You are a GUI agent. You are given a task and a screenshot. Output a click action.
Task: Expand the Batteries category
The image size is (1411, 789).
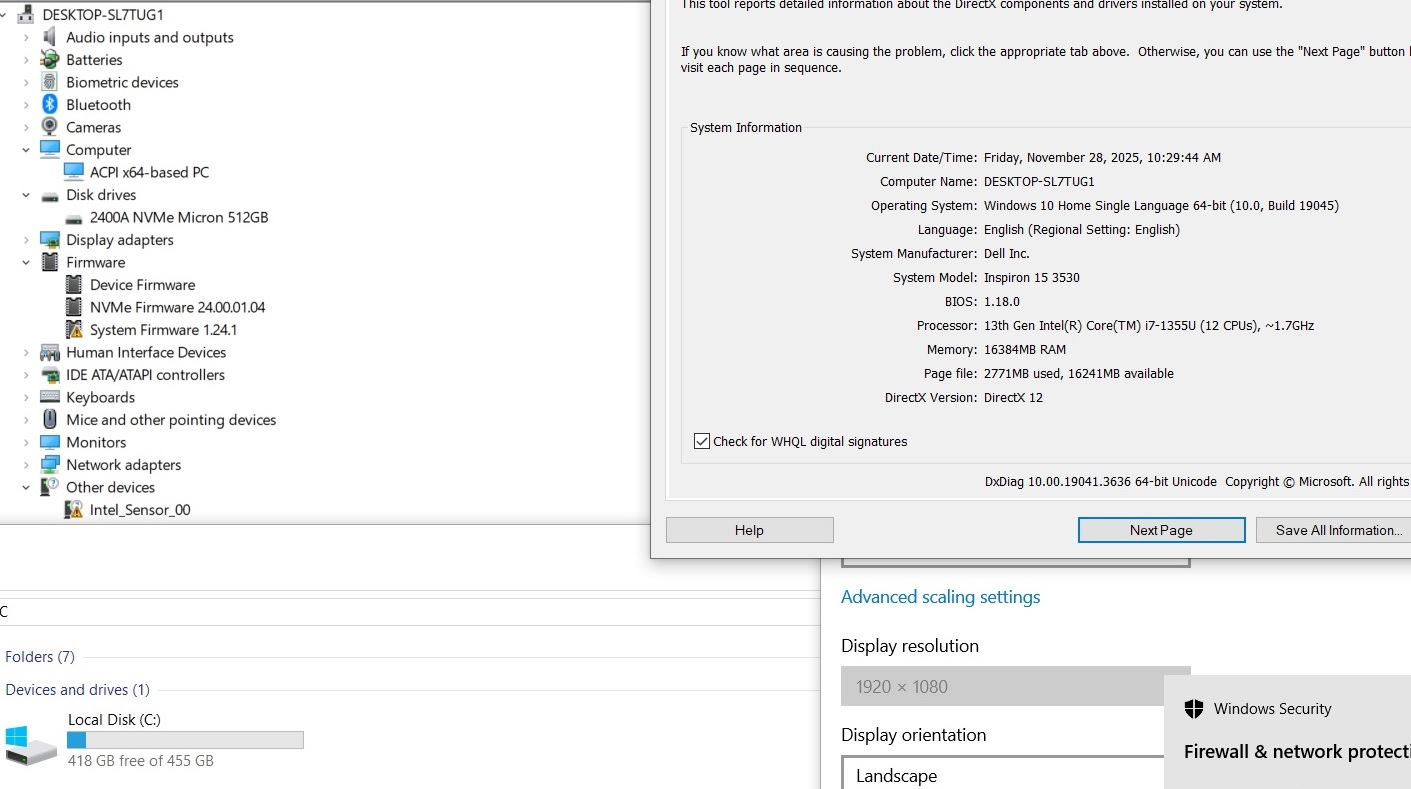(26, 60)
